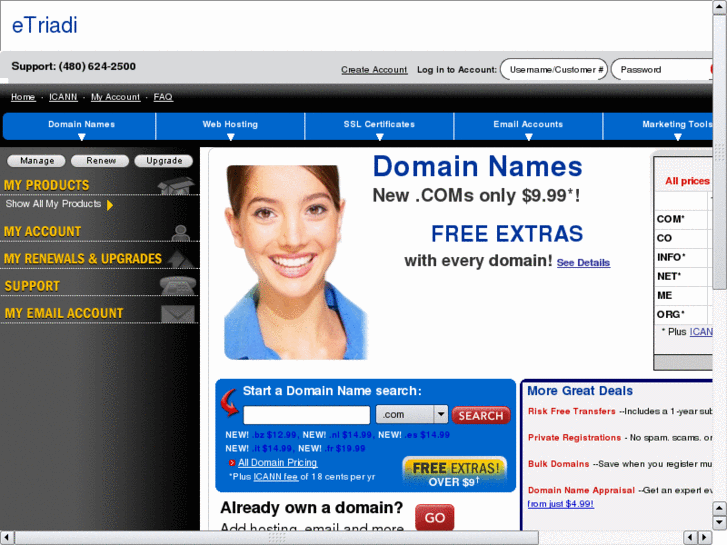Screen dimensions: 727x545
Task: Click the eTriadi site logo
Action: click(45, 25)
